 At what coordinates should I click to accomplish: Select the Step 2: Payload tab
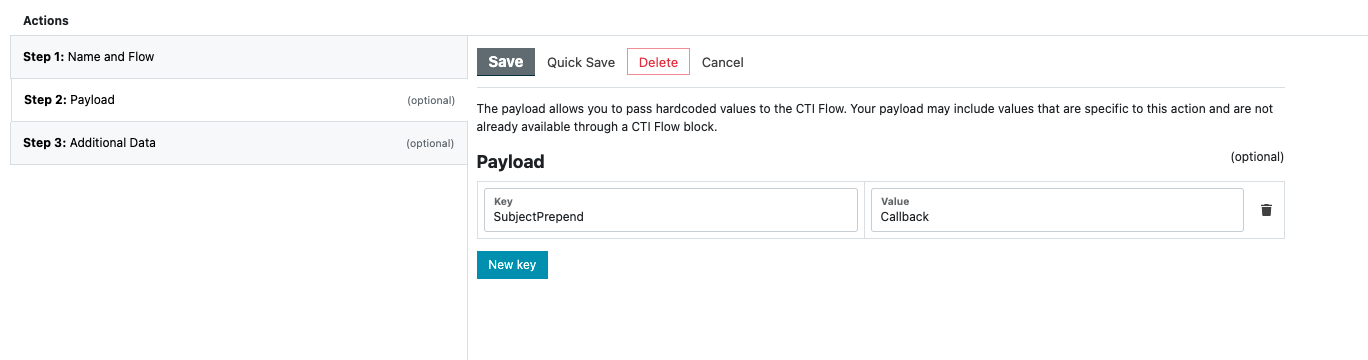click(239, 100)
